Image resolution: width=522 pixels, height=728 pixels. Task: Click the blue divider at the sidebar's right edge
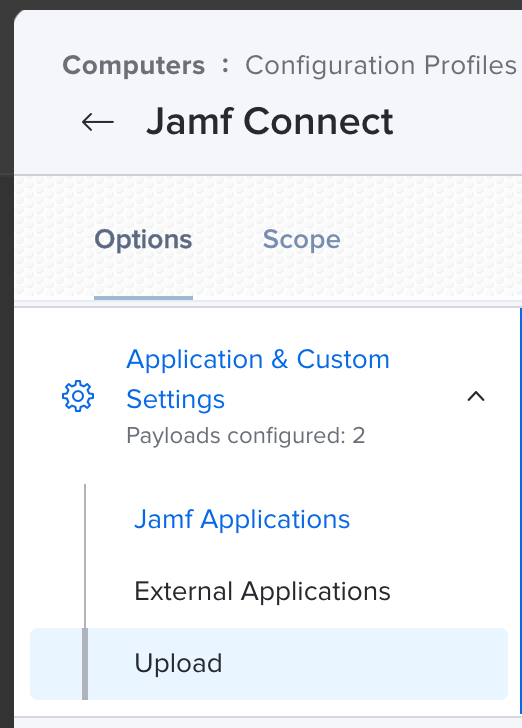click(x=521, y=511)
